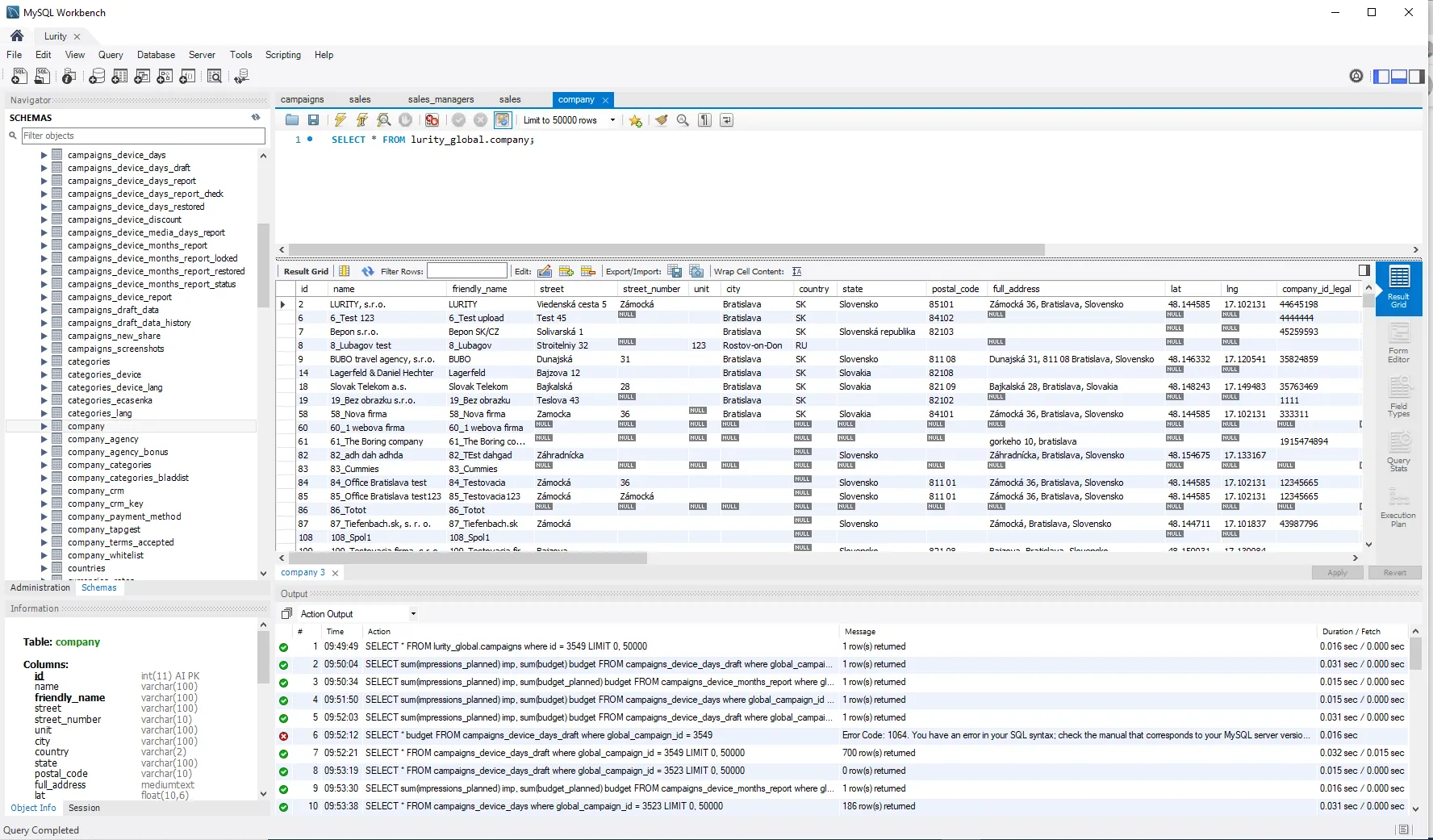Execute the SQL query with the lightning bolt icon
This screenshot has height=840, width=1433.
click(x=339, y=119)
